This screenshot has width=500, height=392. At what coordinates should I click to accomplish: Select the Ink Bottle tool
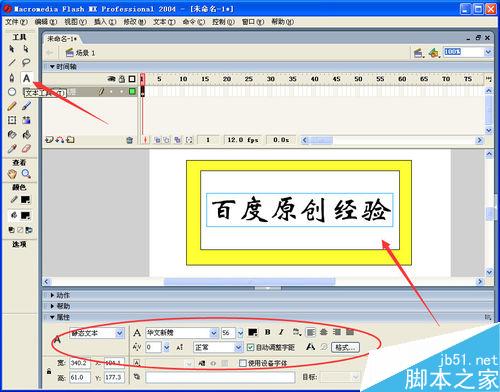[12, 134]
